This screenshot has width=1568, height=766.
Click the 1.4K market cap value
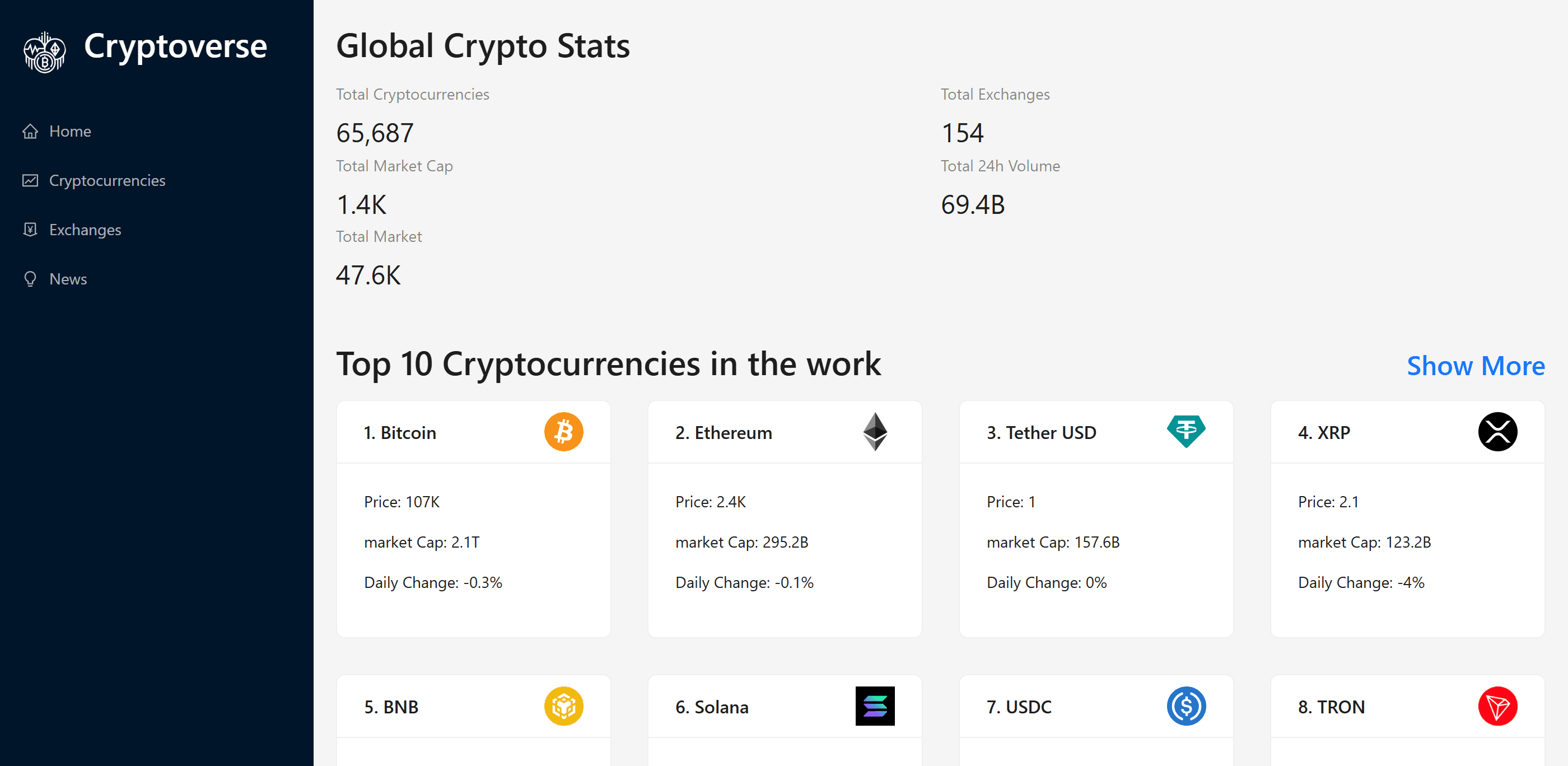point(361,204)
